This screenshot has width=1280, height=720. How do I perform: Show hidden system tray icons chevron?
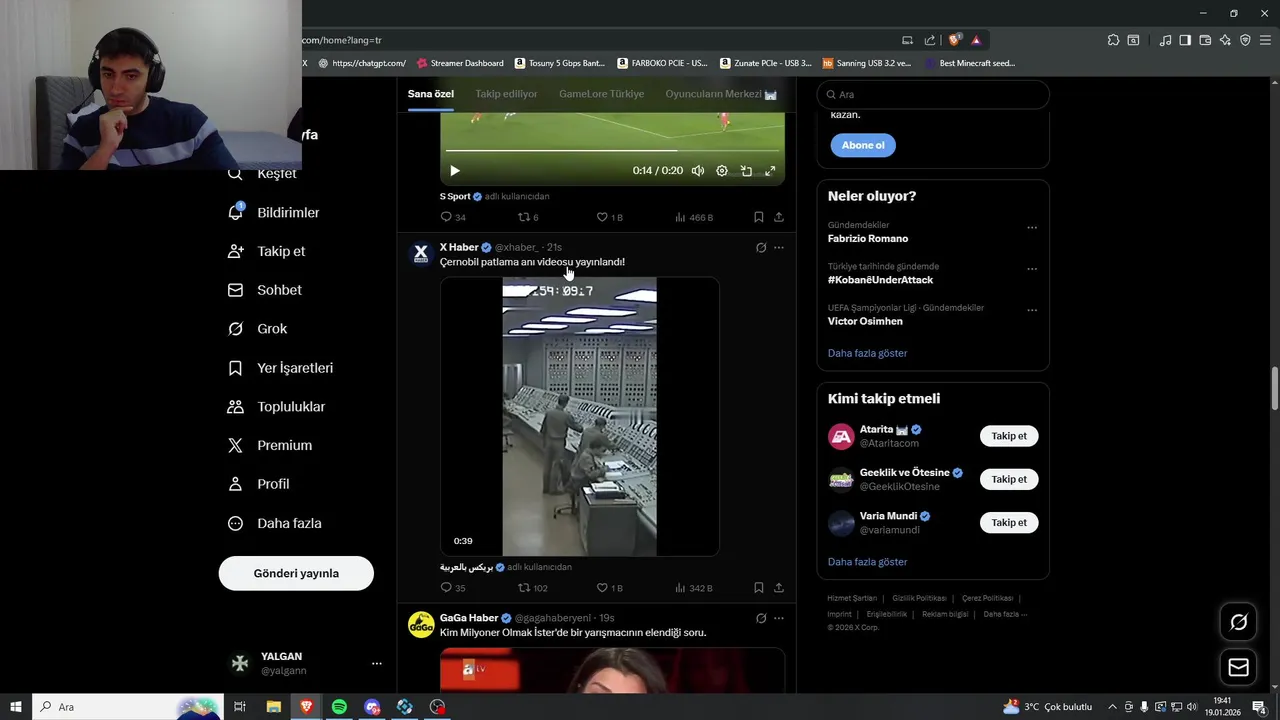(1112, 707)
